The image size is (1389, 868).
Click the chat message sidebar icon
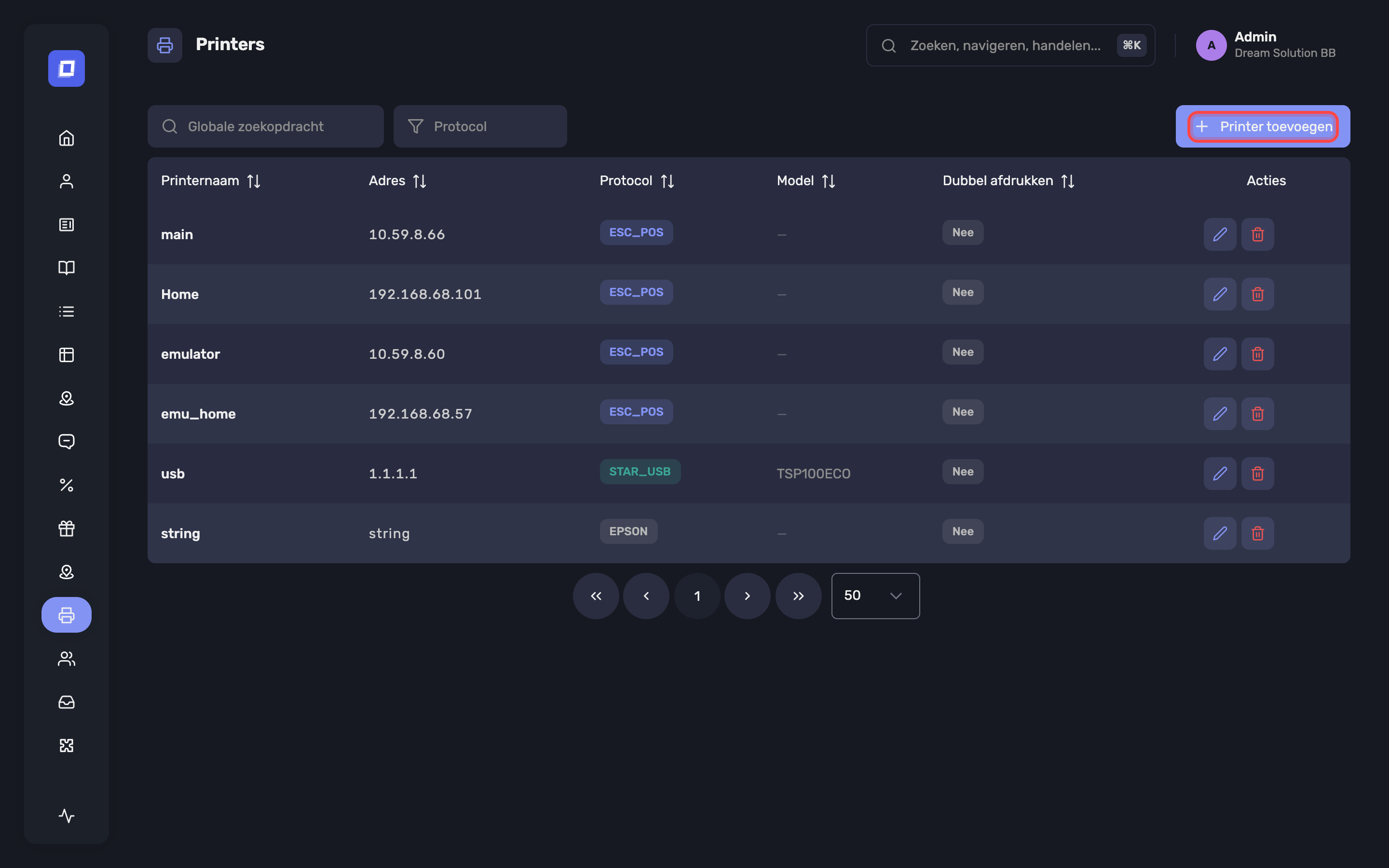(x=67, y=441)
